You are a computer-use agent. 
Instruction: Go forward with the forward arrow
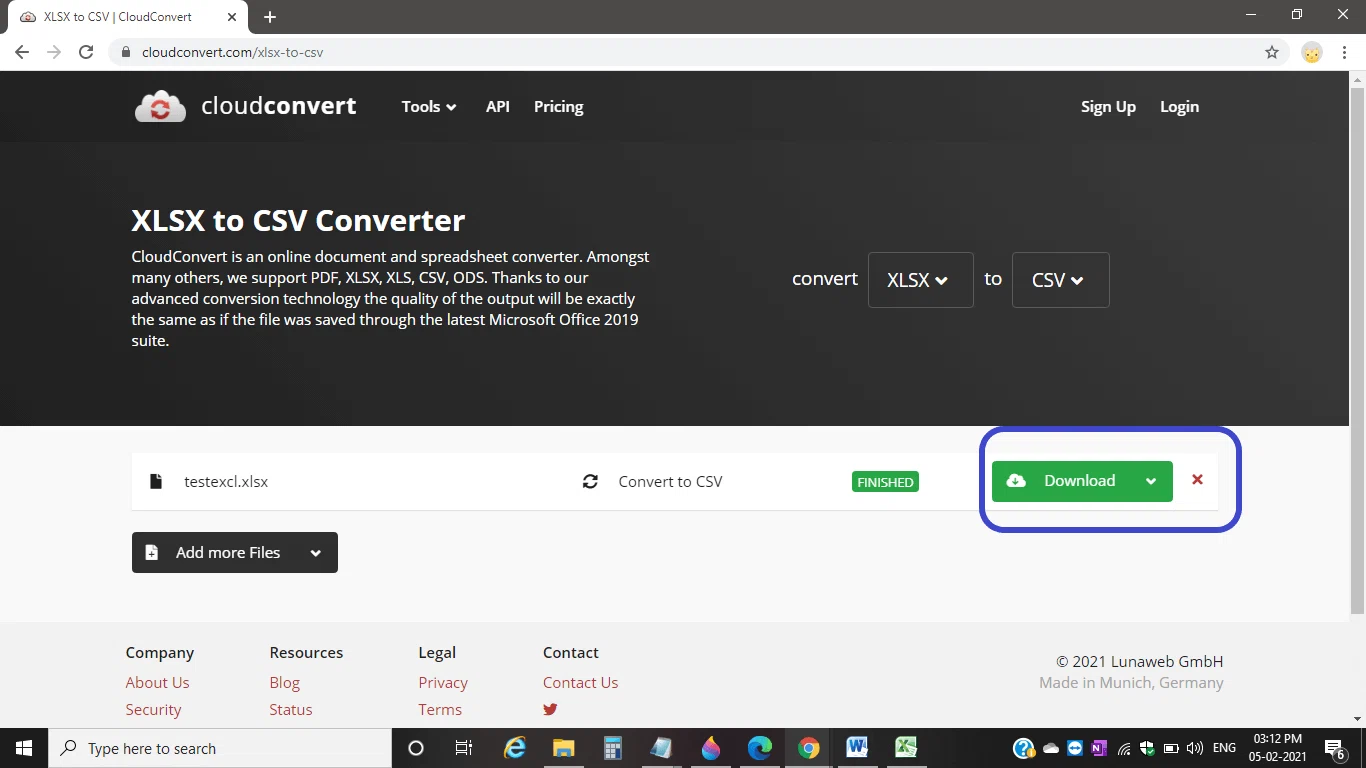tap(54, 52)
